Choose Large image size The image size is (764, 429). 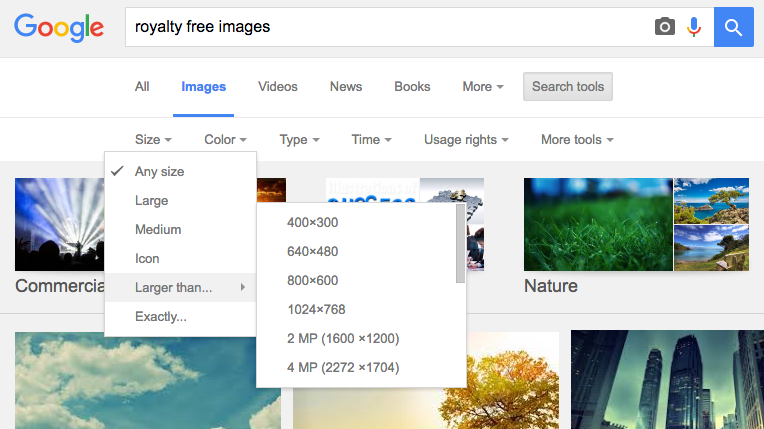coord(151,201)
